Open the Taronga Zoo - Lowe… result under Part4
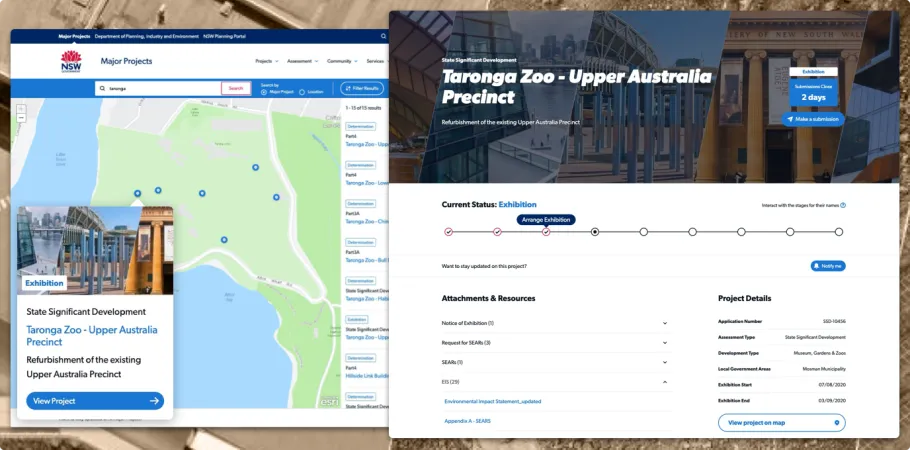 367,182
